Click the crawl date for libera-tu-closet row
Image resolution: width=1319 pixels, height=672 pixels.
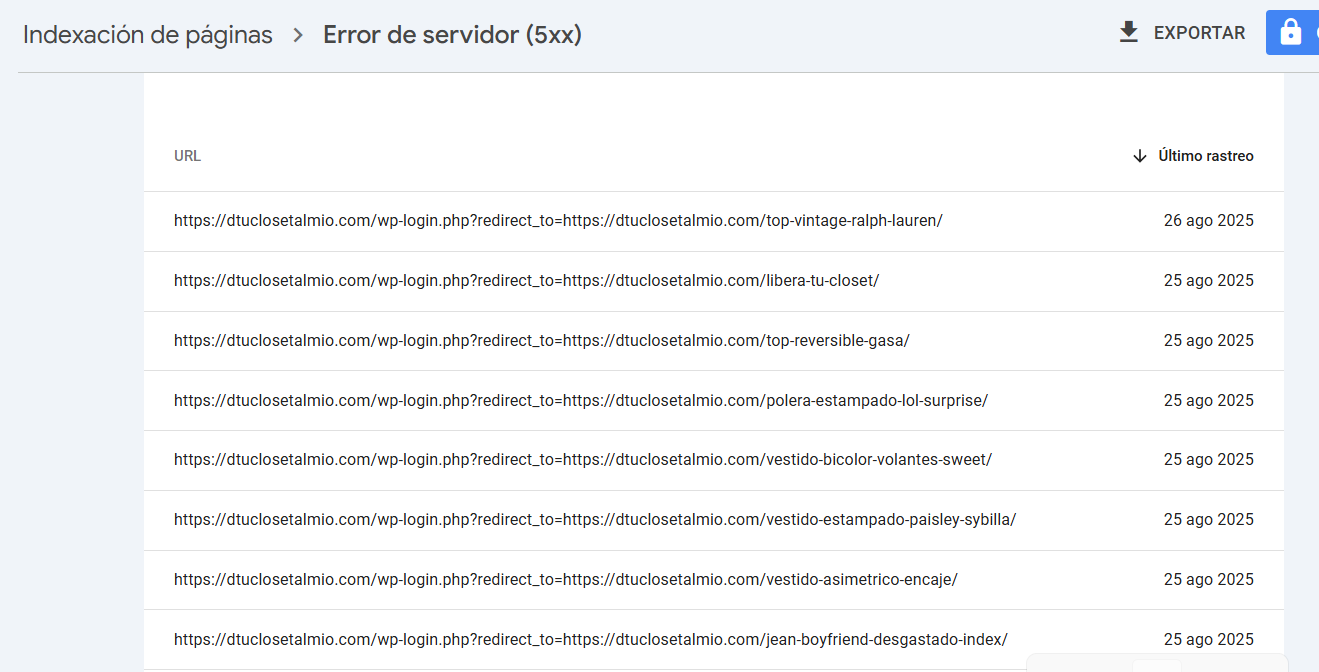click(x=1208, y=281)
